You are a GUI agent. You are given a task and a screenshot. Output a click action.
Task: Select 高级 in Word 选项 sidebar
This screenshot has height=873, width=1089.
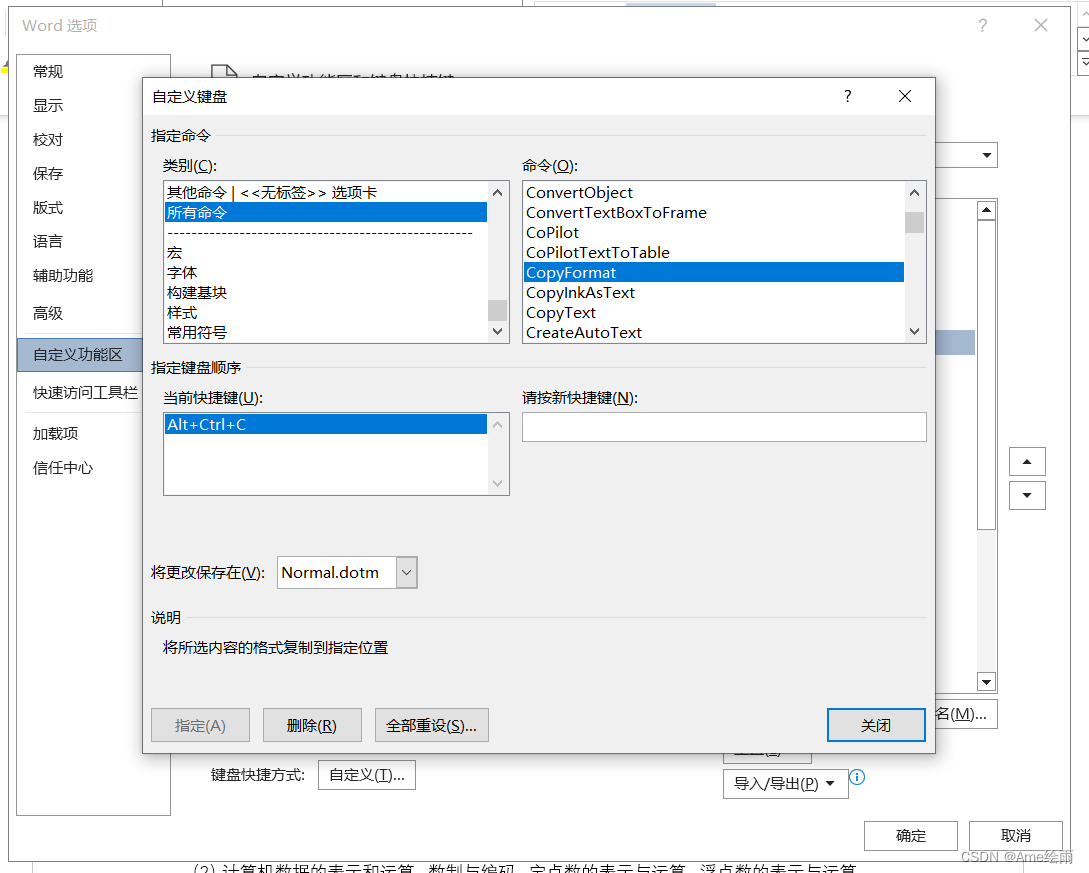coord(48,313)
